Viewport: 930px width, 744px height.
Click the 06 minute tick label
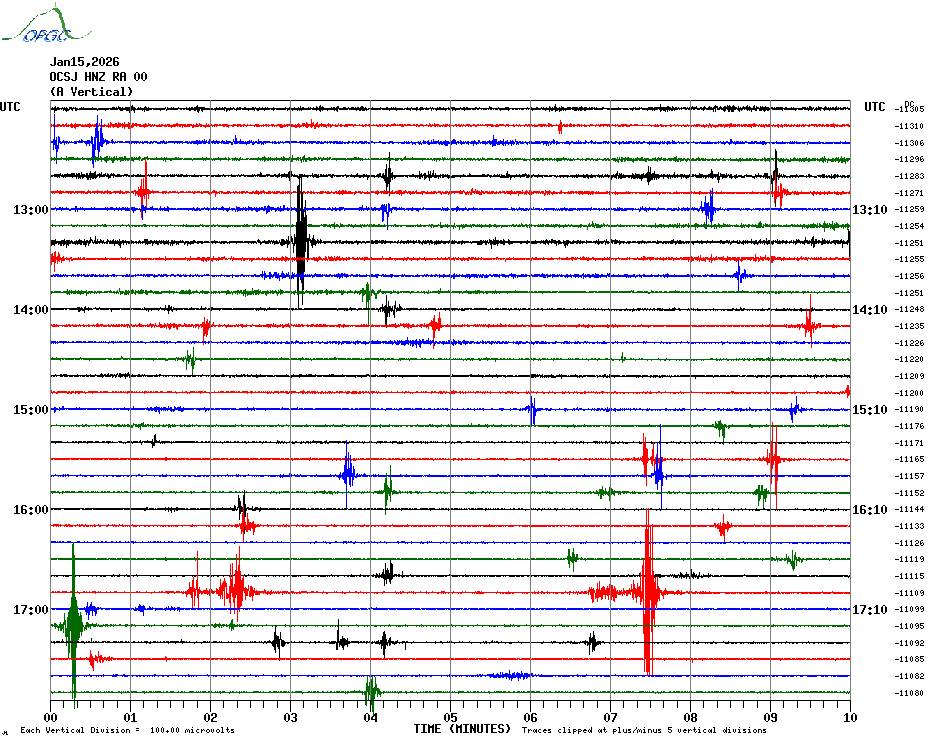(x=530, y=717)
